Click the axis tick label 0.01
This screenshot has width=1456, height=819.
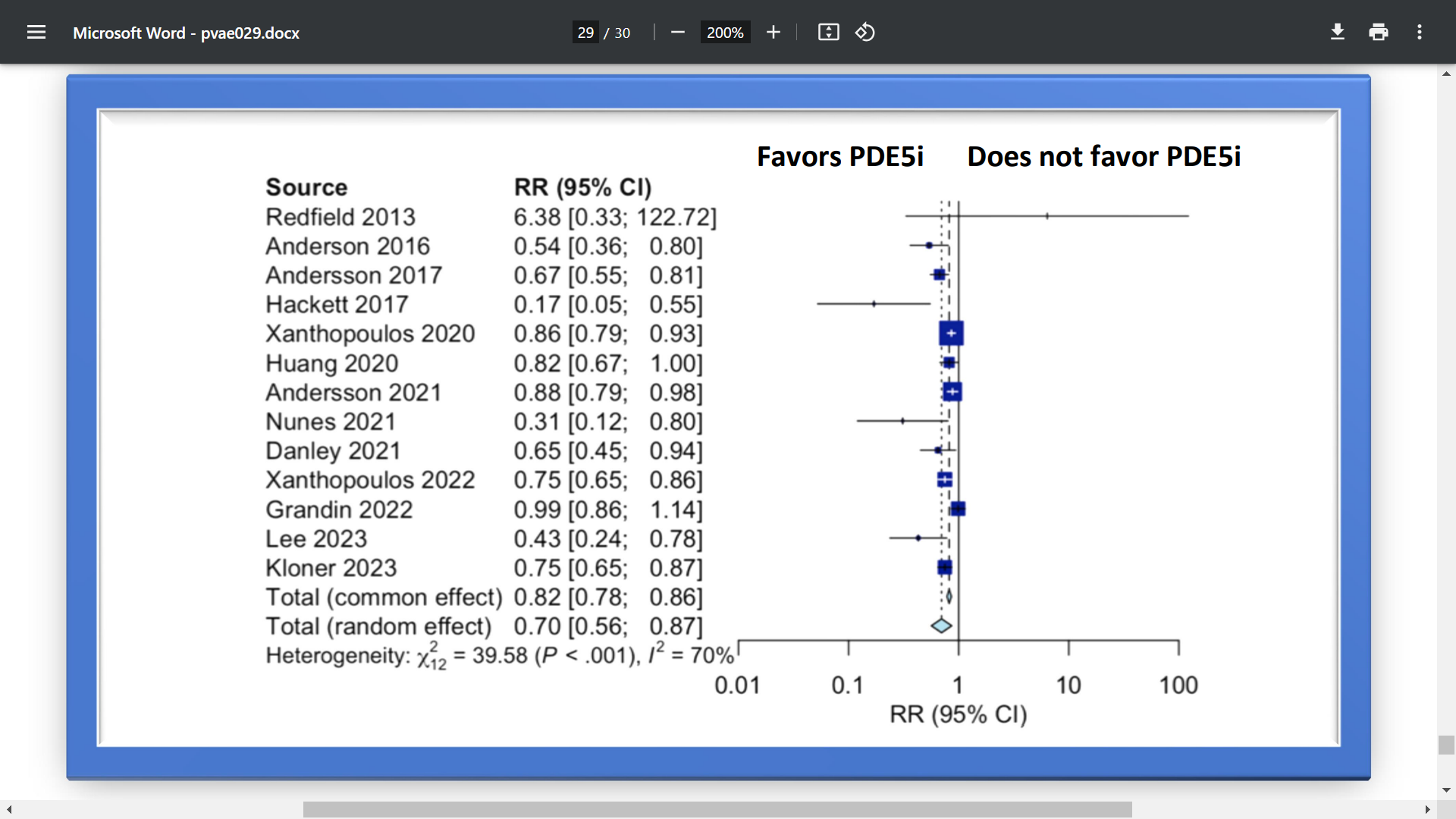click(737, 686)
